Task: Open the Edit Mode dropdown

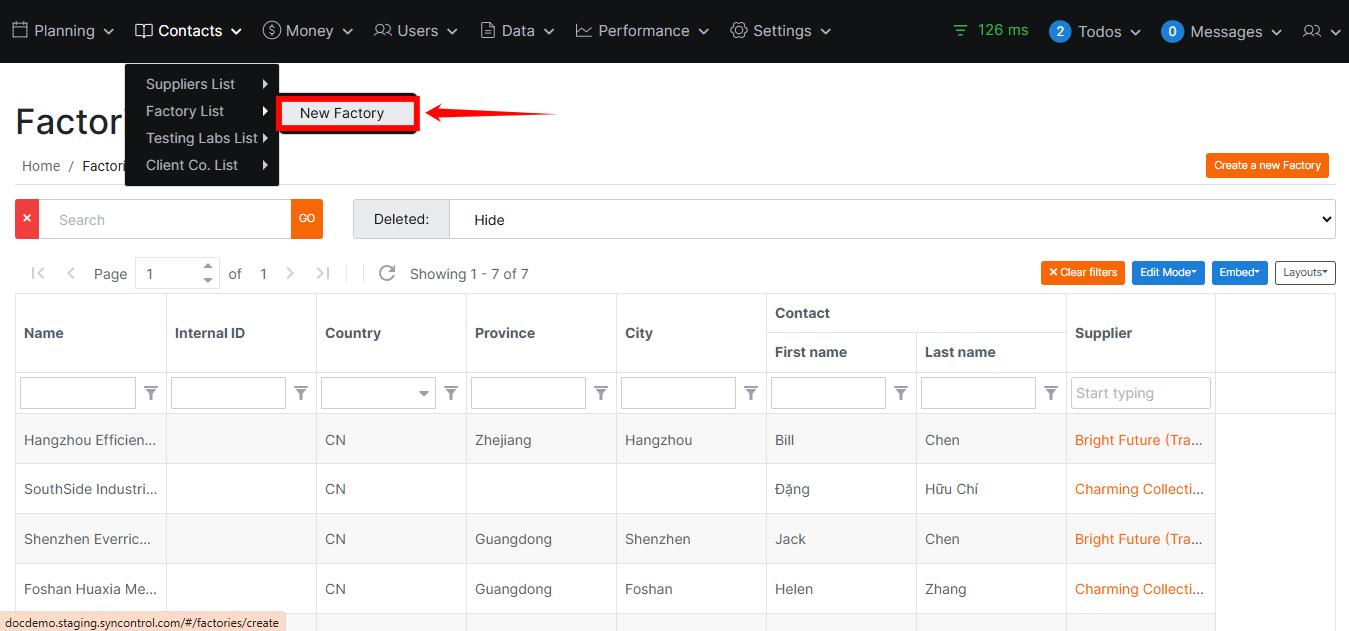Action: (1167, 273)
